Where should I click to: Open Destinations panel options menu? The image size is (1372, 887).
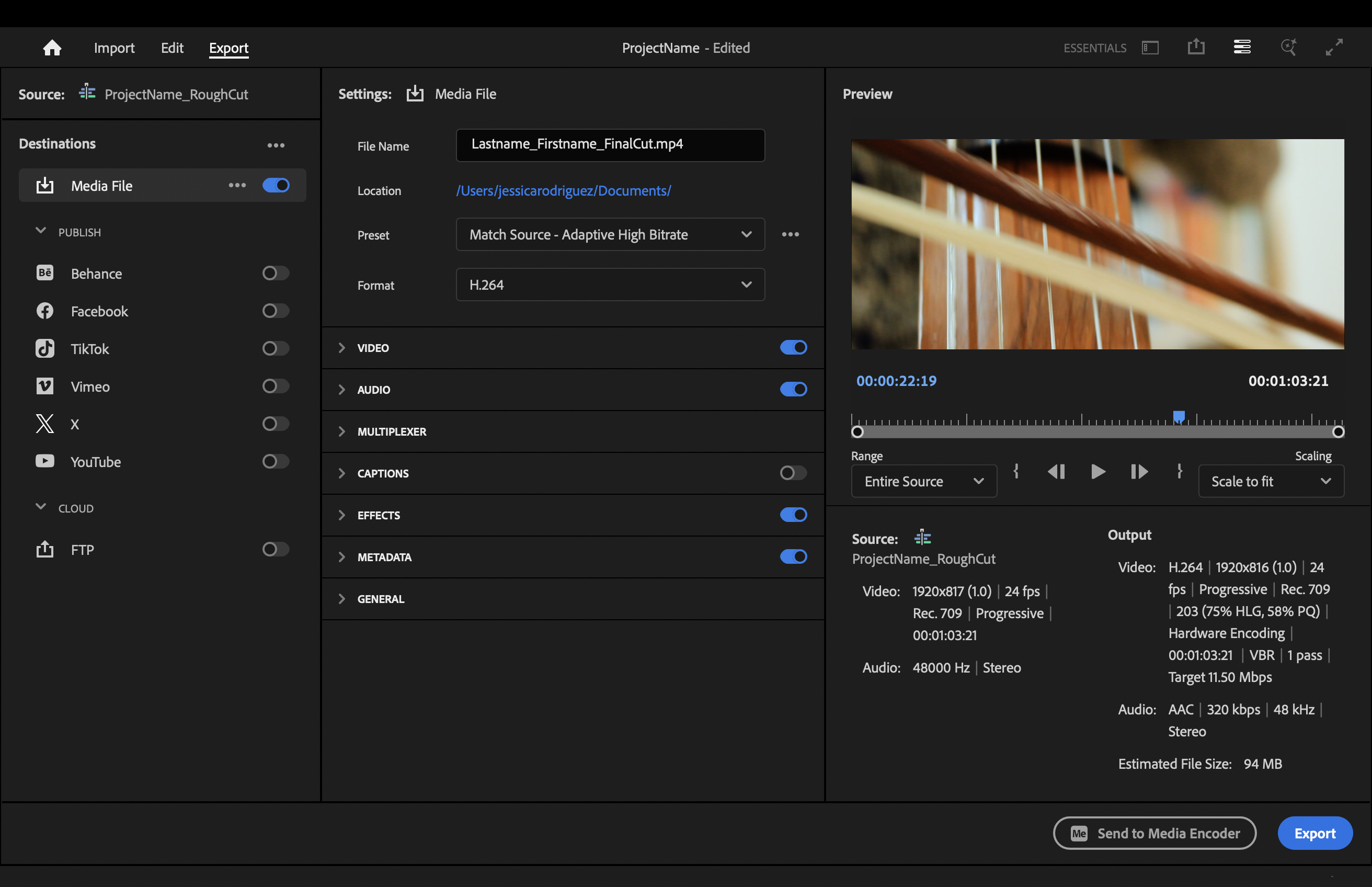click(x=276, y=145)
